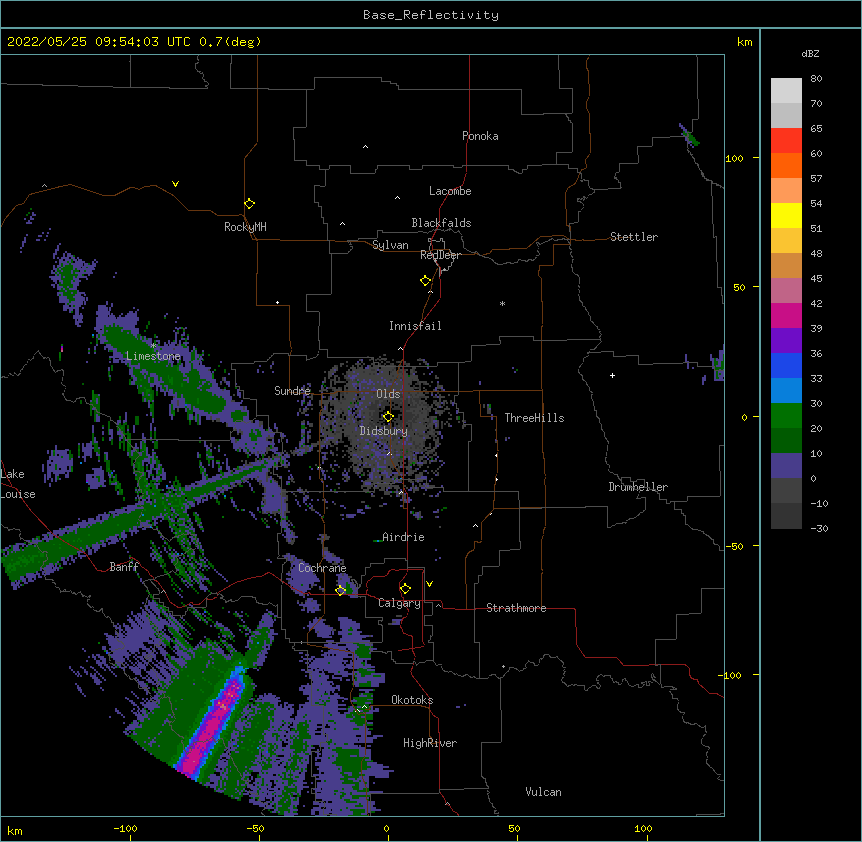Select the RedDeer label
Screen dimensions: 862x842
(x=440, y=255)
